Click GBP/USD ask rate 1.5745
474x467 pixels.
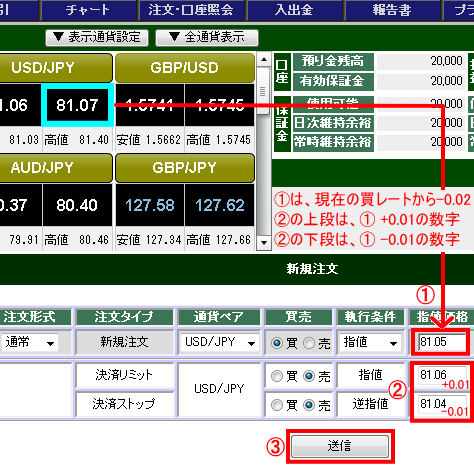pyautogui.click(x=220, y=105)
